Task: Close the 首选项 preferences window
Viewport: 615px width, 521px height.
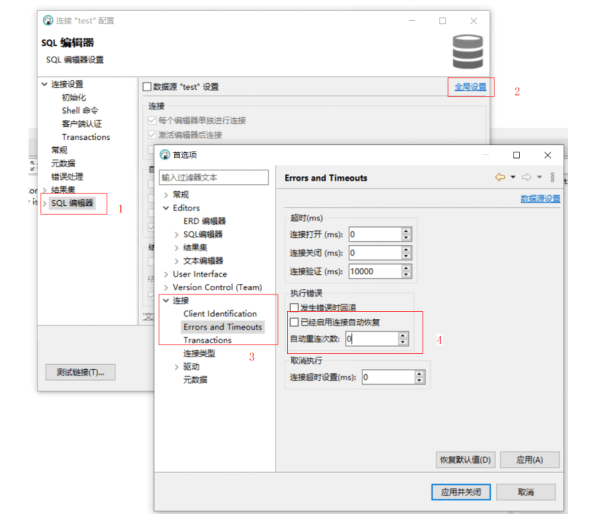Action: pos(548,155)
